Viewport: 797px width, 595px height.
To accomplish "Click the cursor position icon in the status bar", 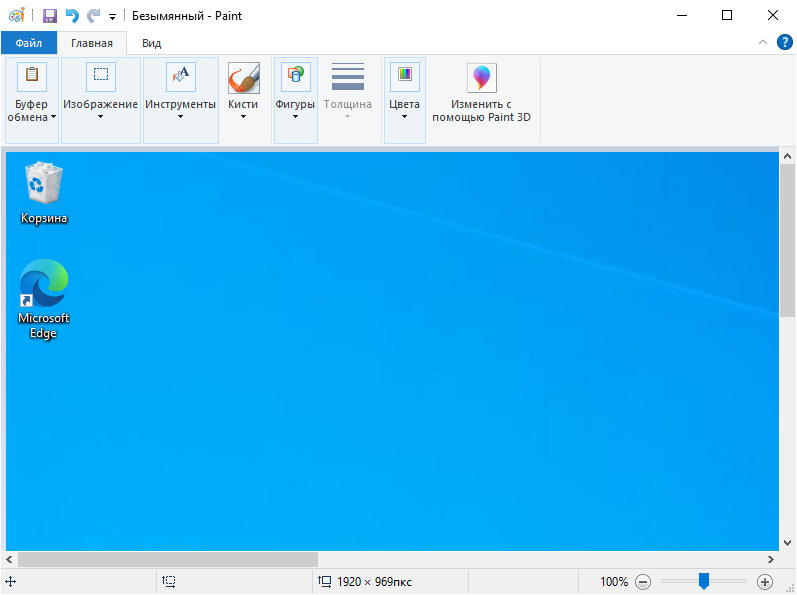I will (x=11, y=582).
